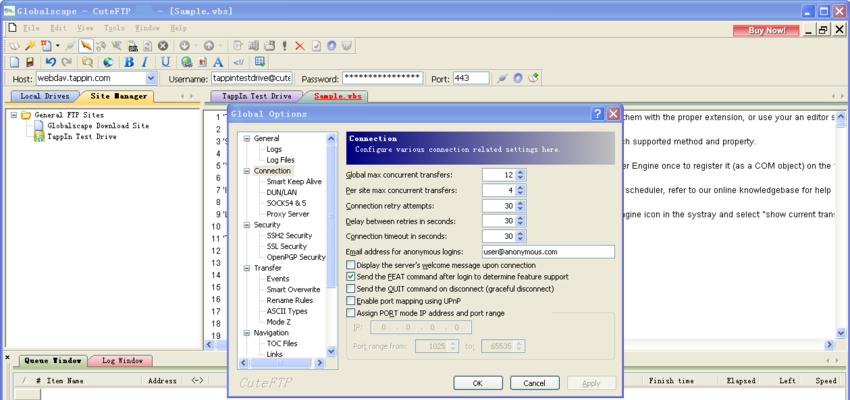Click the exclamation mark toolbar icon
This screenshot has width=850, height=400.
click(x=285, y=46)
